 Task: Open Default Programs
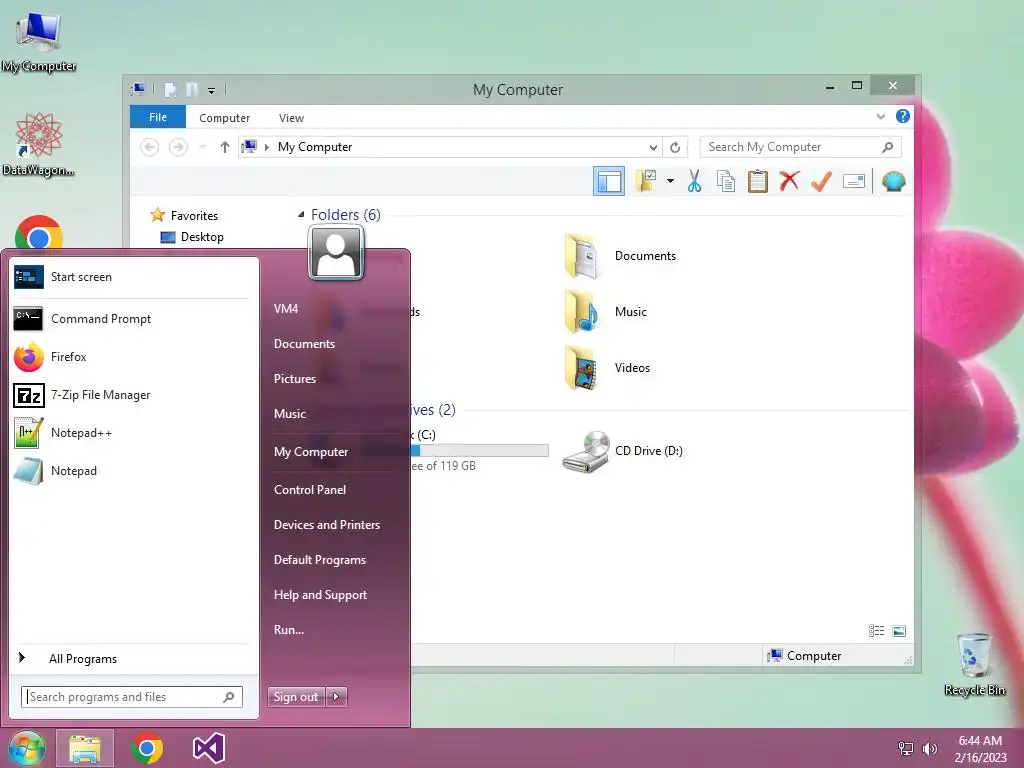point(319,560)
